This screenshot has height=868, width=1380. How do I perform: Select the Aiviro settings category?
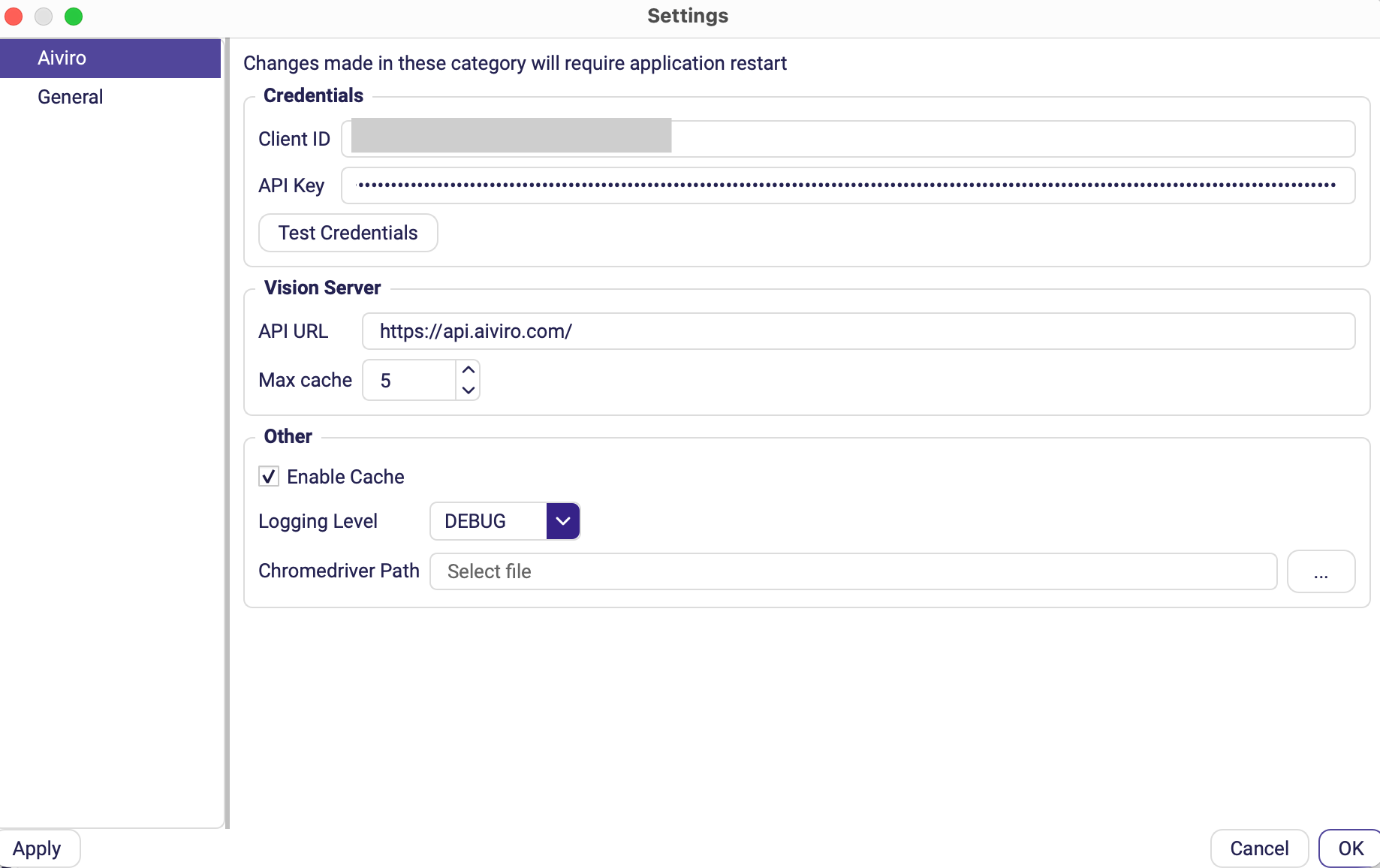[110, 58]
